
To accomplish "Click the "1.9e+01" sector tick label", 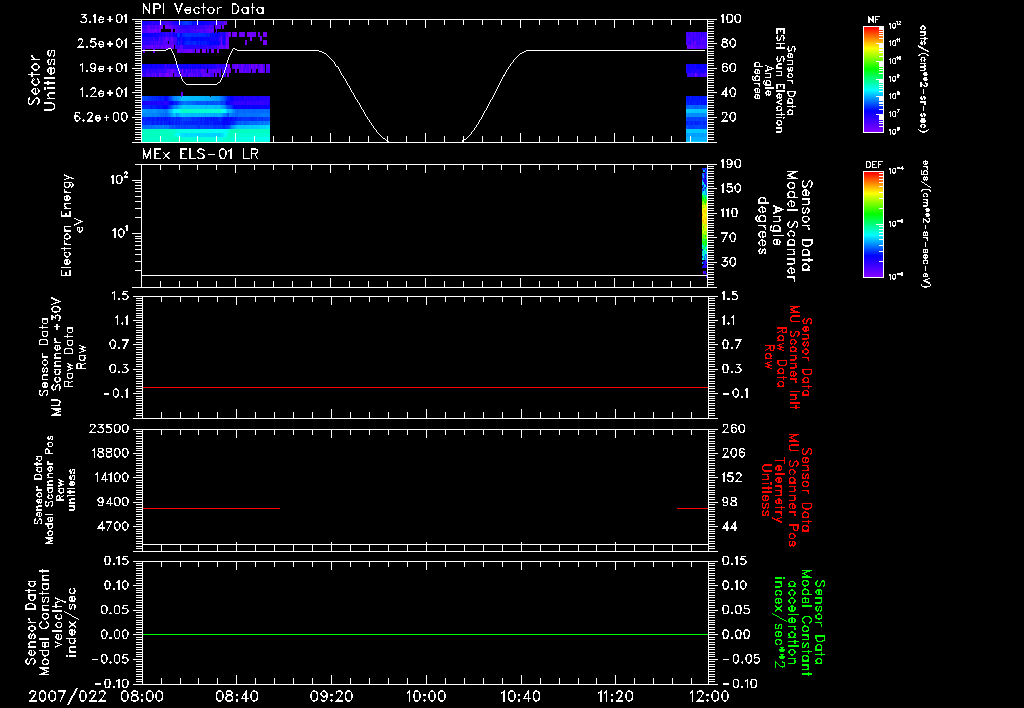I will click(x=104, y=68).
